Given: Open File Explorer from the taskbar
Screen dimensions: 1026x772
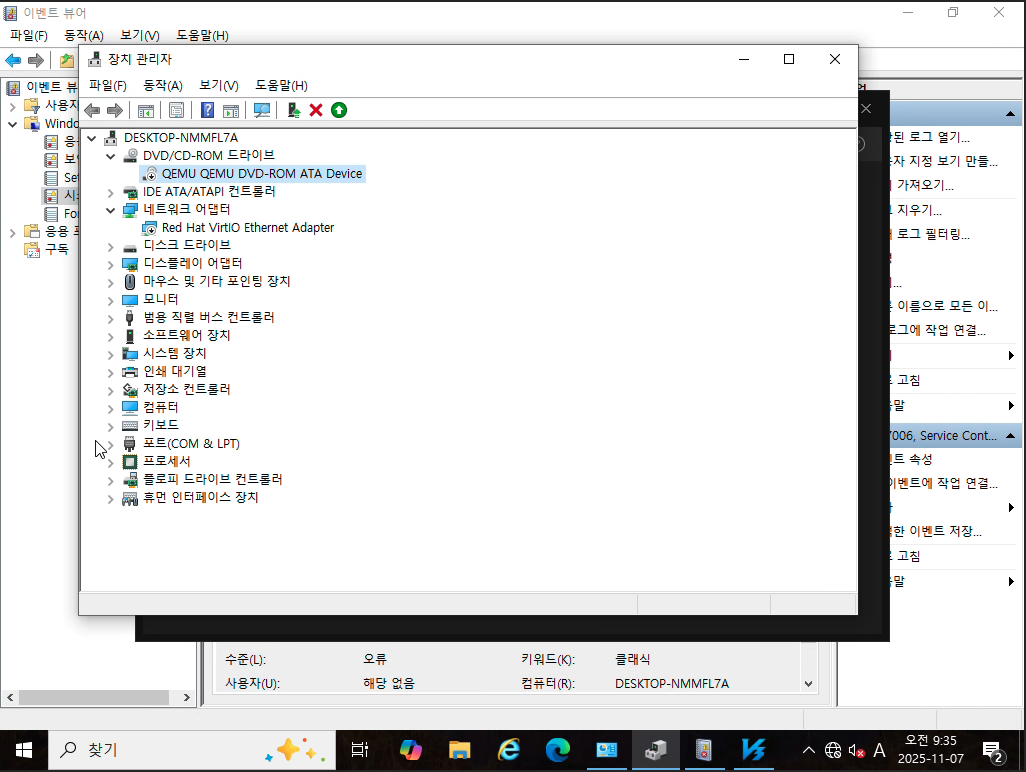Looking at the screenshot, I should pos(459,749).
